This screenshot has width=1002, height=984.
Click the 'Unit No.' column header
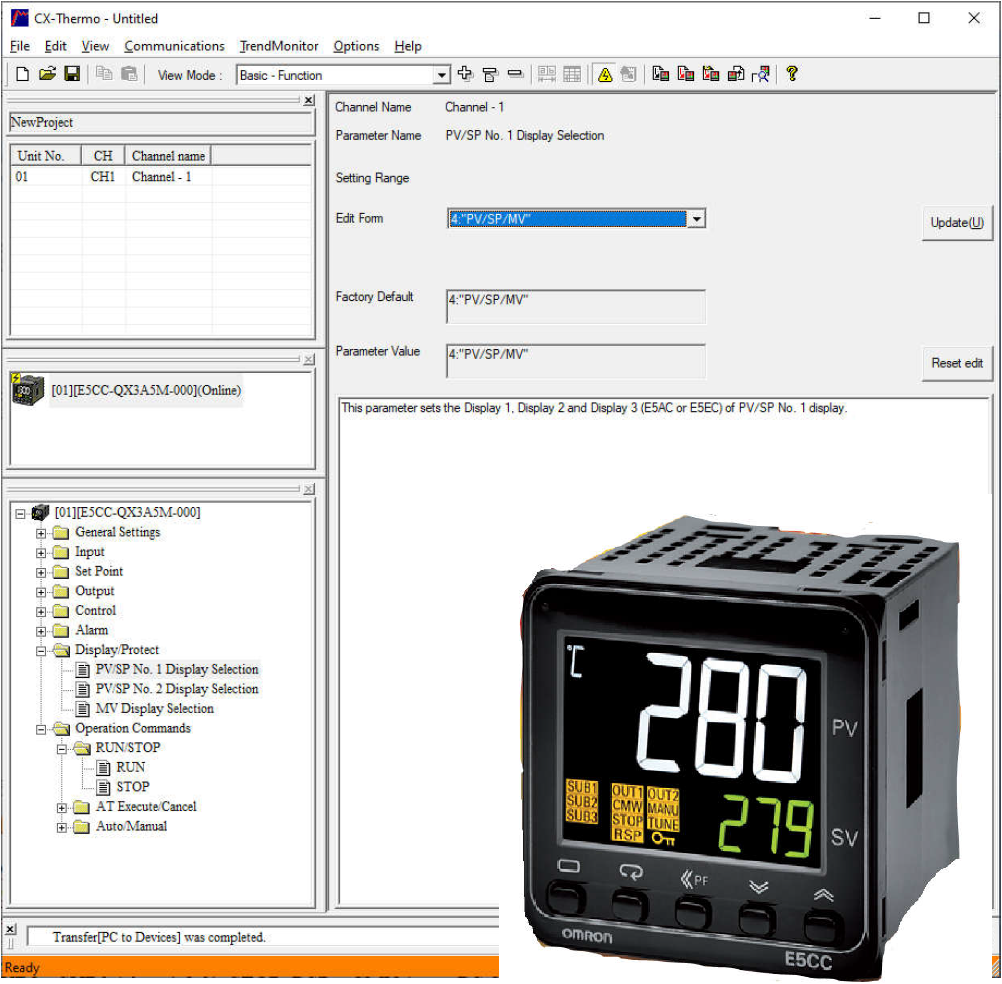tap(45, 155)
